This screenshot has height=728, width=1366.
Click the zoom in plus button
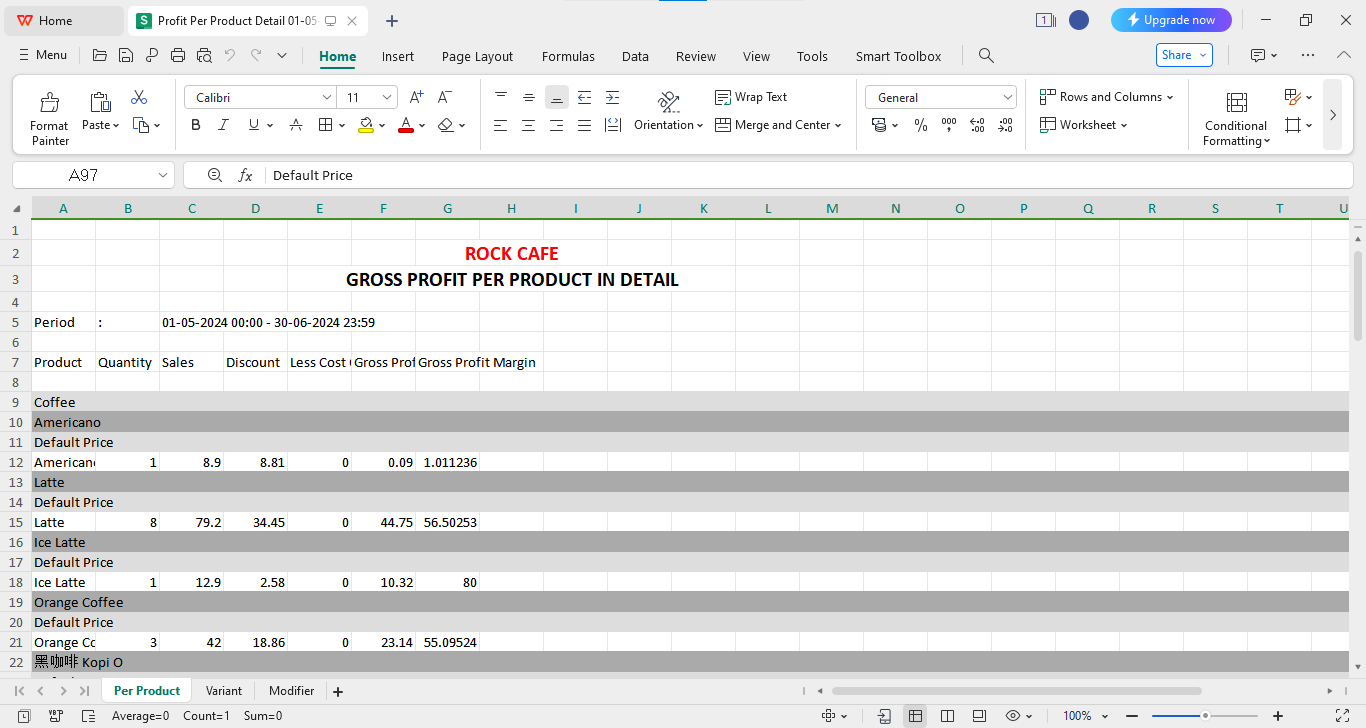pyautogui.click(x=1278, y=716)
